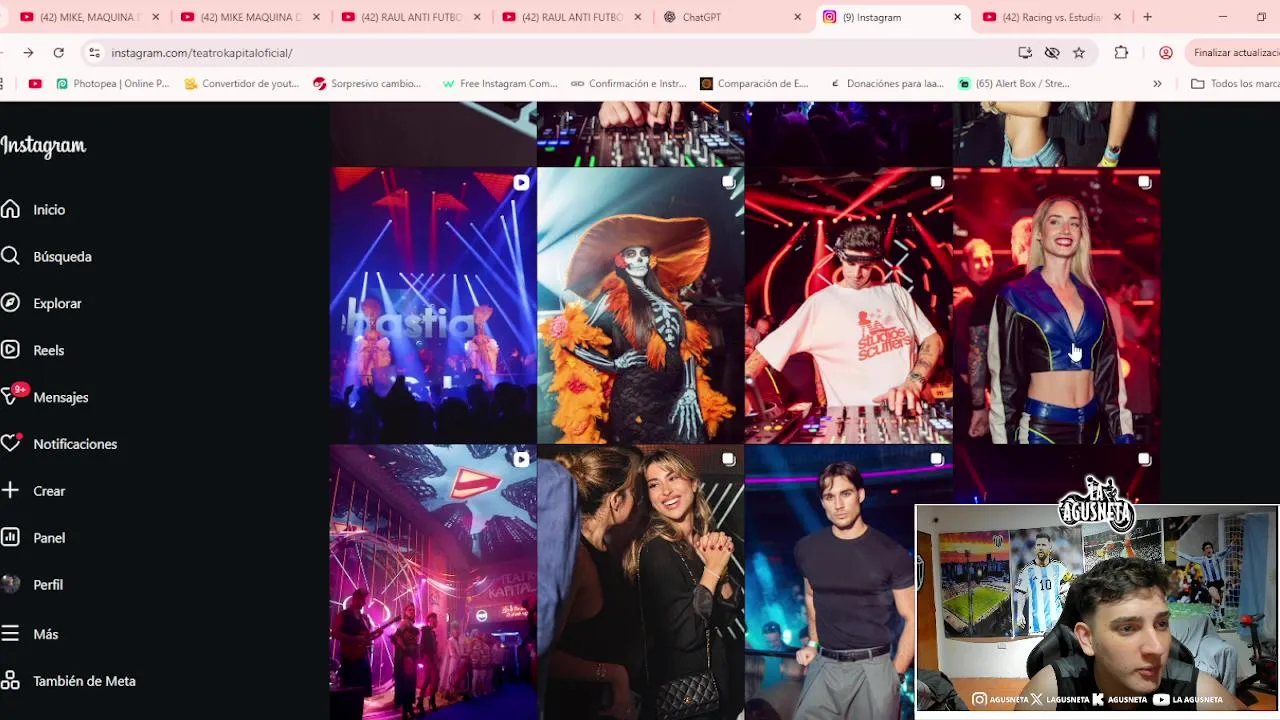Open Más hamburger menu icon
Image resolution: width=1280 pixels, height=720 pixels.
pyautogui.click(x=10, y=633)
